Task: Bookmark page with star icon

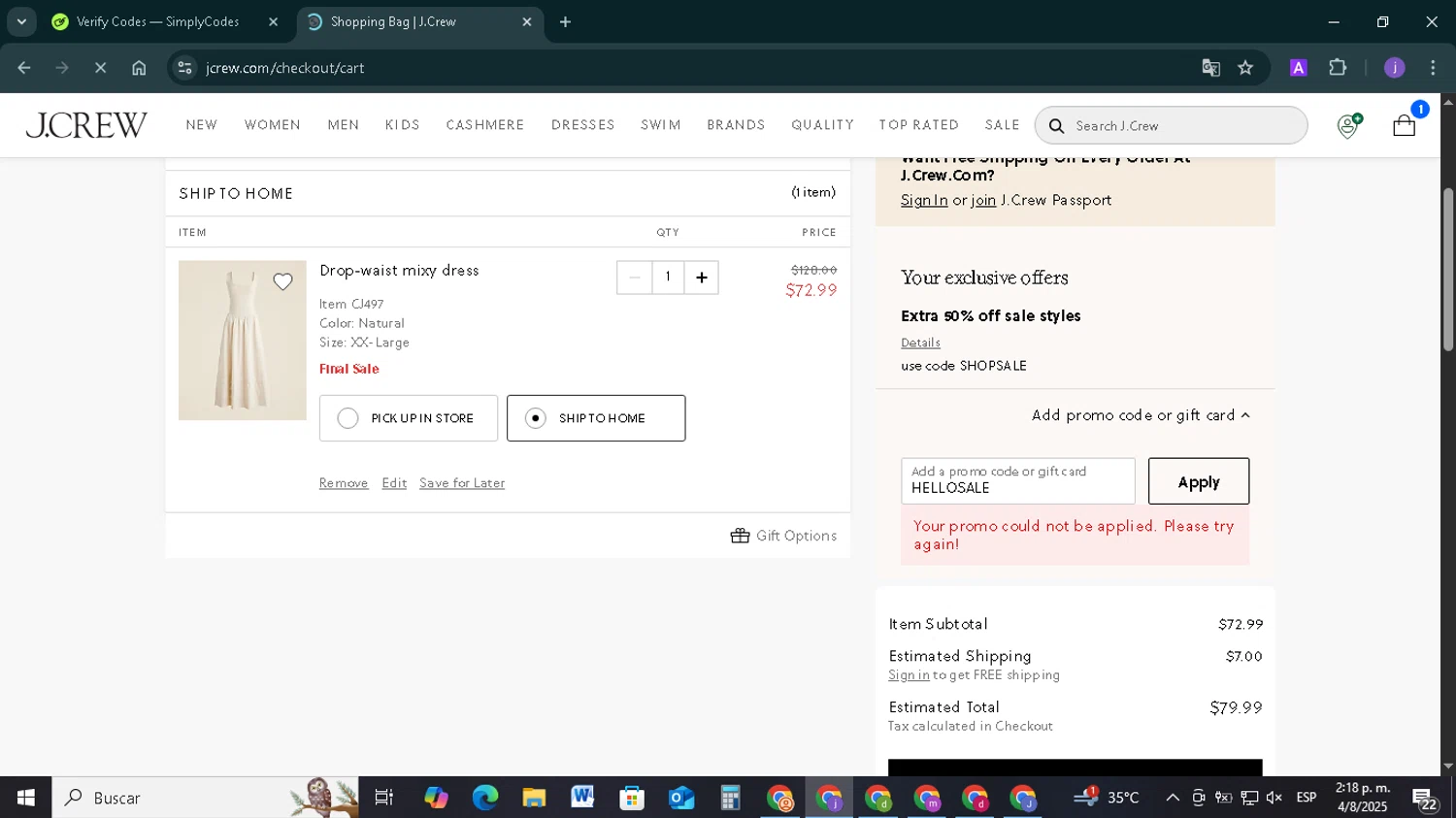Action: coord(1245,68)
